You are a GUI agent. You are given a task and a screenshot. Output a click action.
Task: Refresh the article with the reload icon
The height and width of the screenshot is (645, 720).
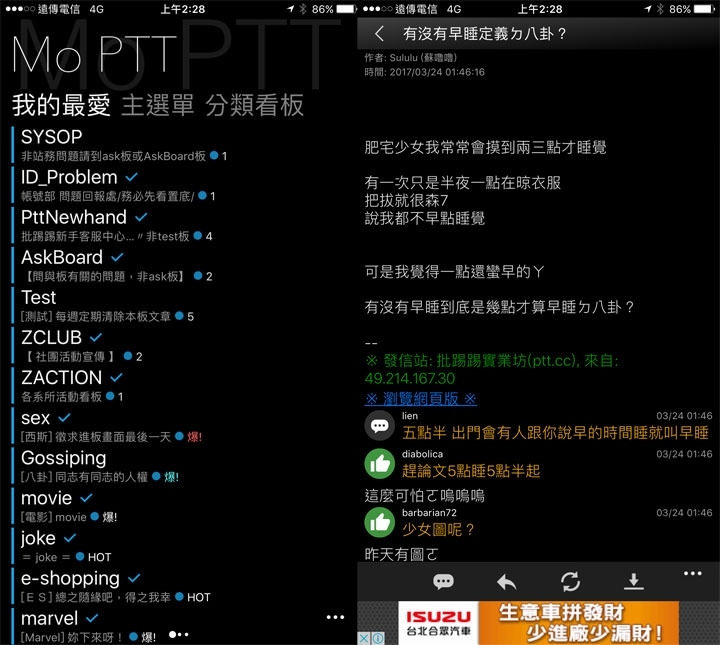click(571, 581)
